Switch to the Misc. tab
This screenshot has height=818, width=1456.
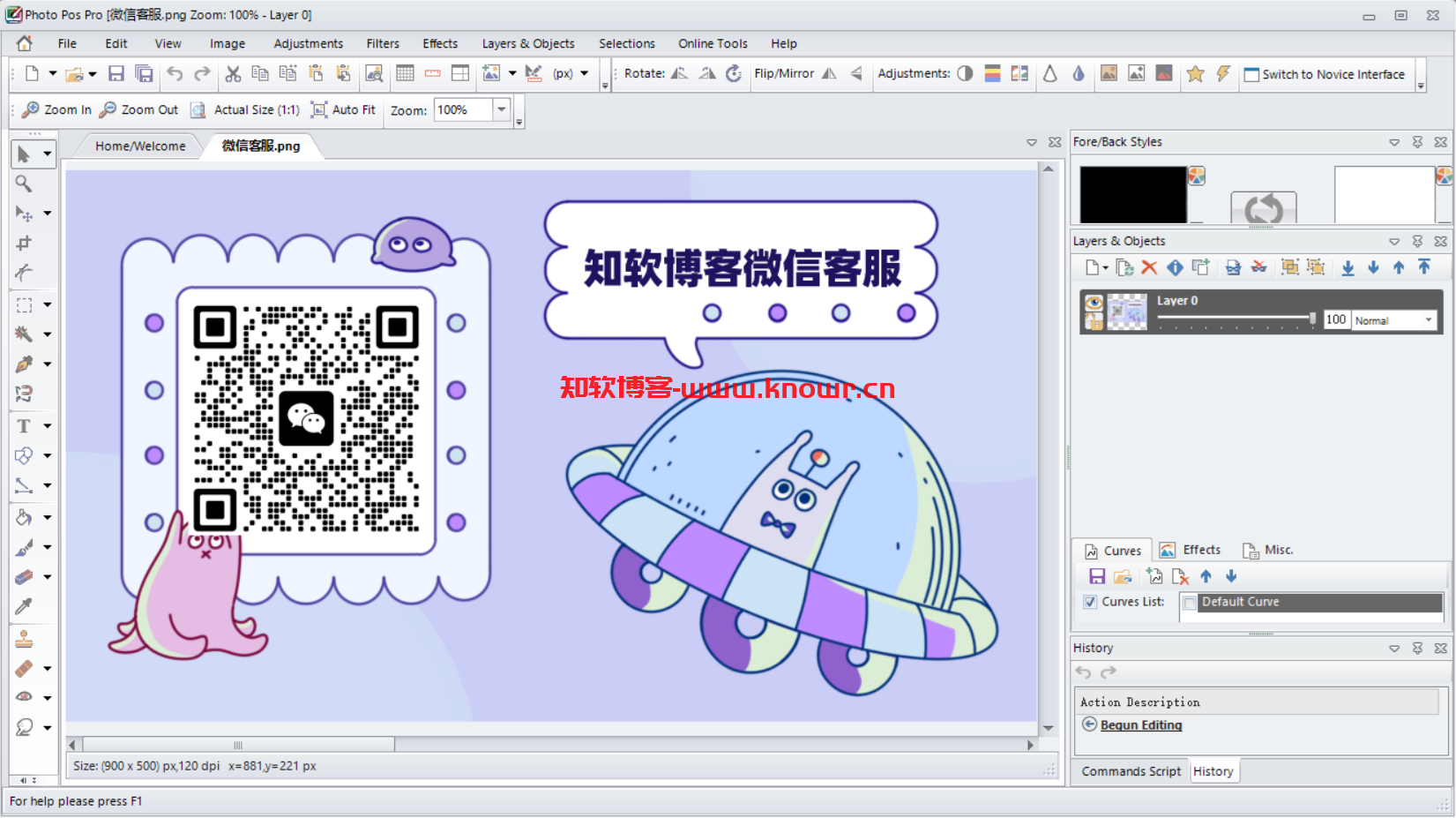[x=1268, y=550]
